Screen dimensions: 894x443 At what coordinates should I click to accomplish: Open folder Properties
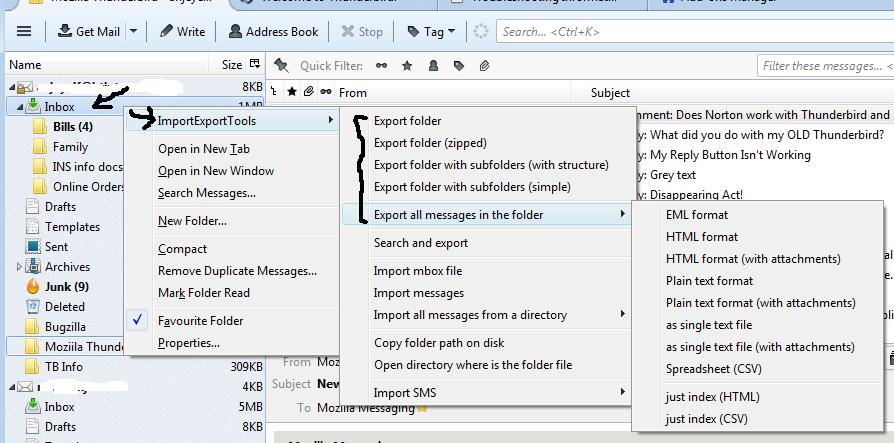(189, 343)
